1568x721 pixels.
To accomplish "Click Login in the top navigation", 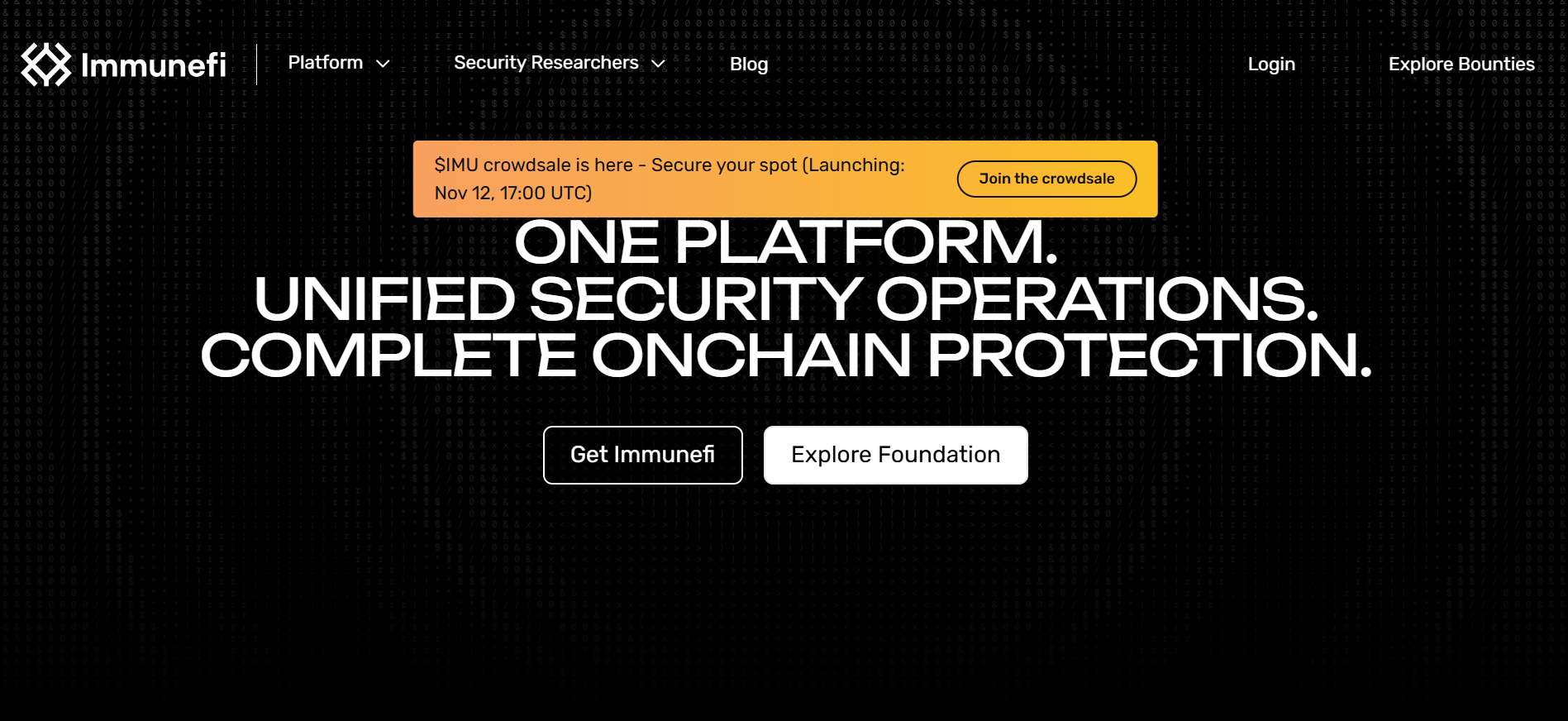I will pyautogui.click(x=1271, y=64).
